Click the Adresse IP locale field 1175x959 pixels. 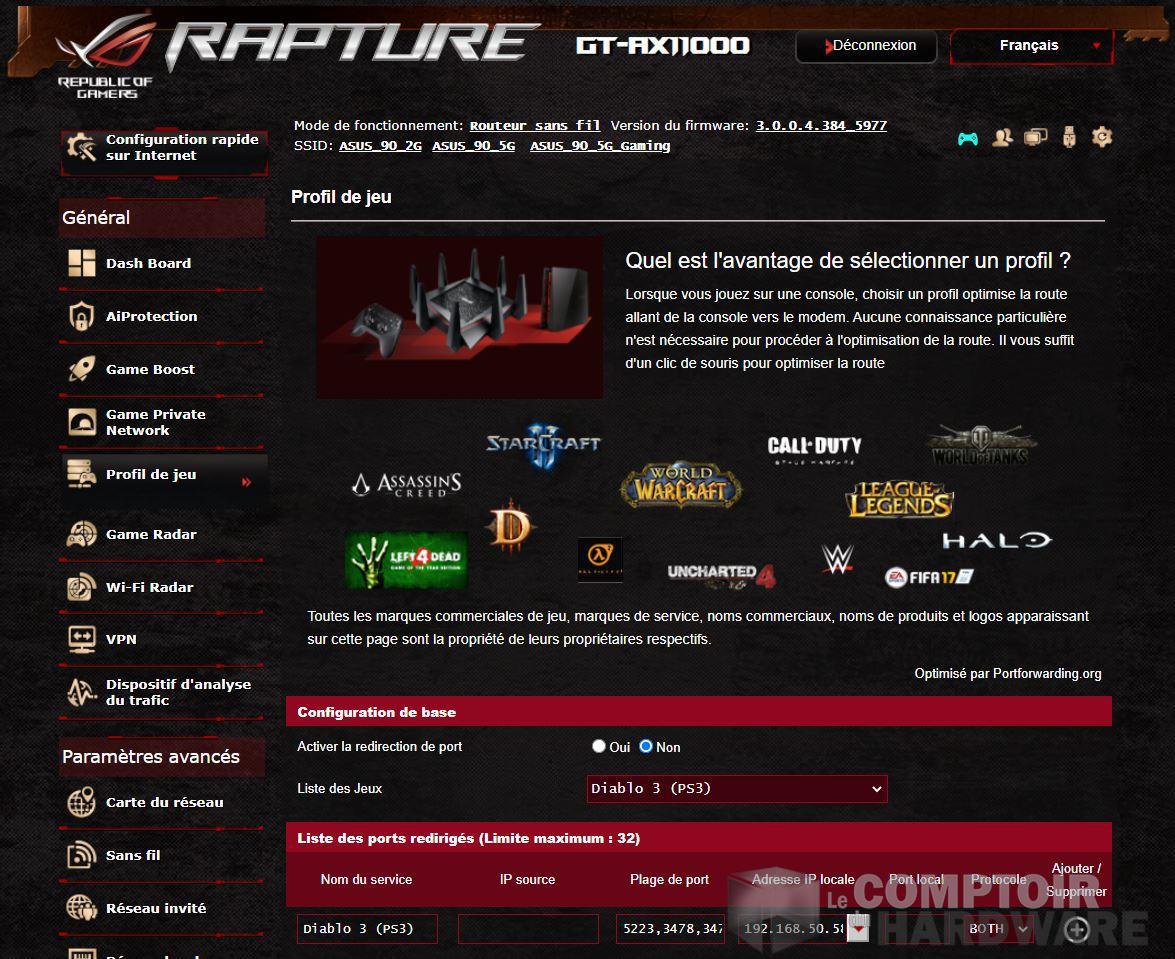point(793,929)
